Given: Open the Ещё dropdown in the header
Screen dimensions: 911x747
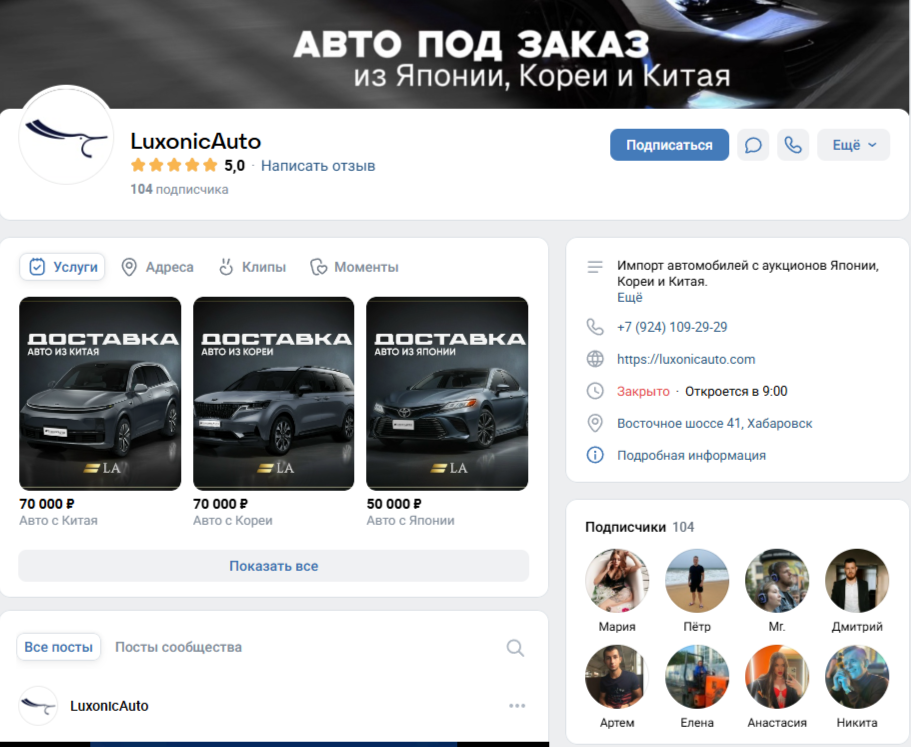Looking at the screenshot, I should (x=853, y=145).
